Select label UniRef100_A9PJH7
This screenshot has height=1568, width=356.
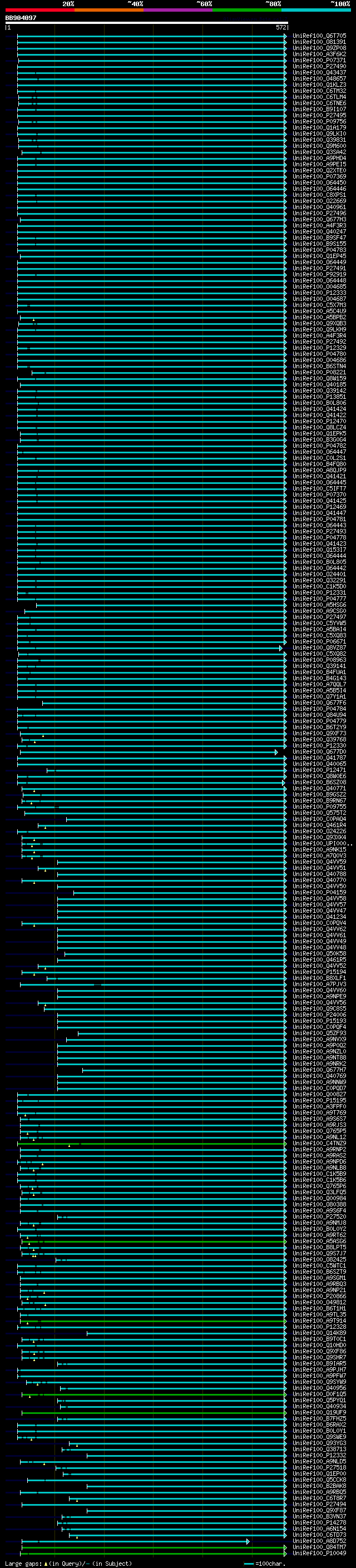(x=319, y=1370)
